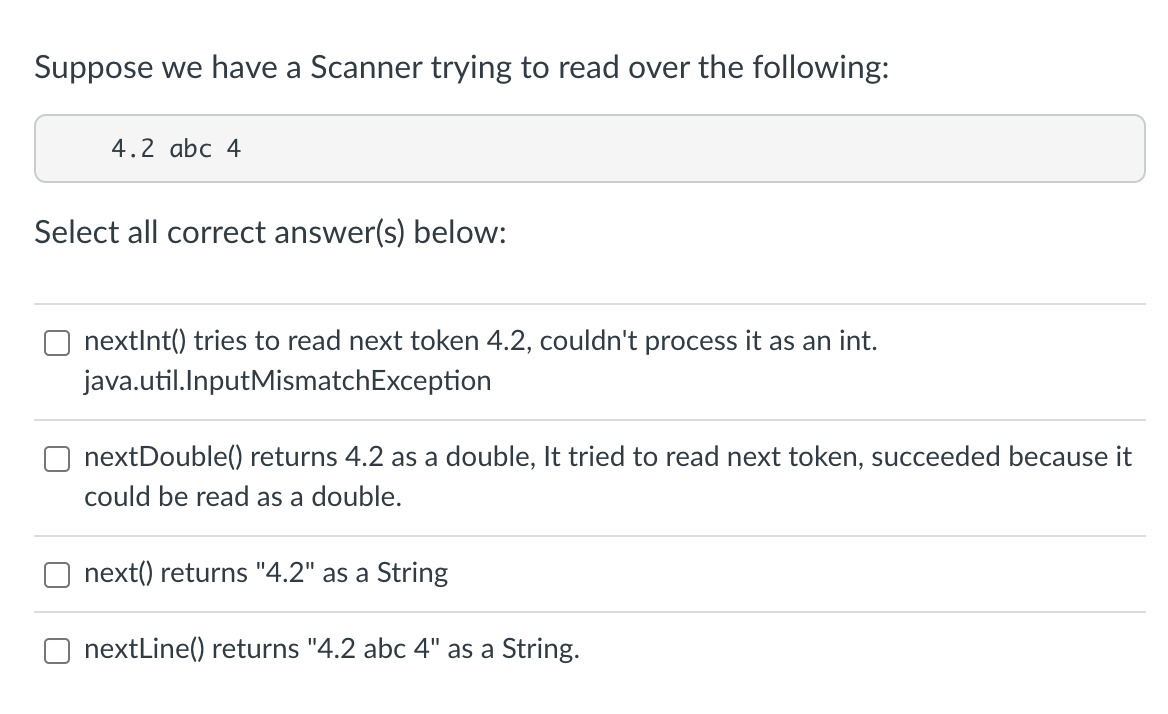Click the "Select all correct answer(s) below:" prompt
The image size is (1168, 714).
pyautogui.click(x=270, y=232)
